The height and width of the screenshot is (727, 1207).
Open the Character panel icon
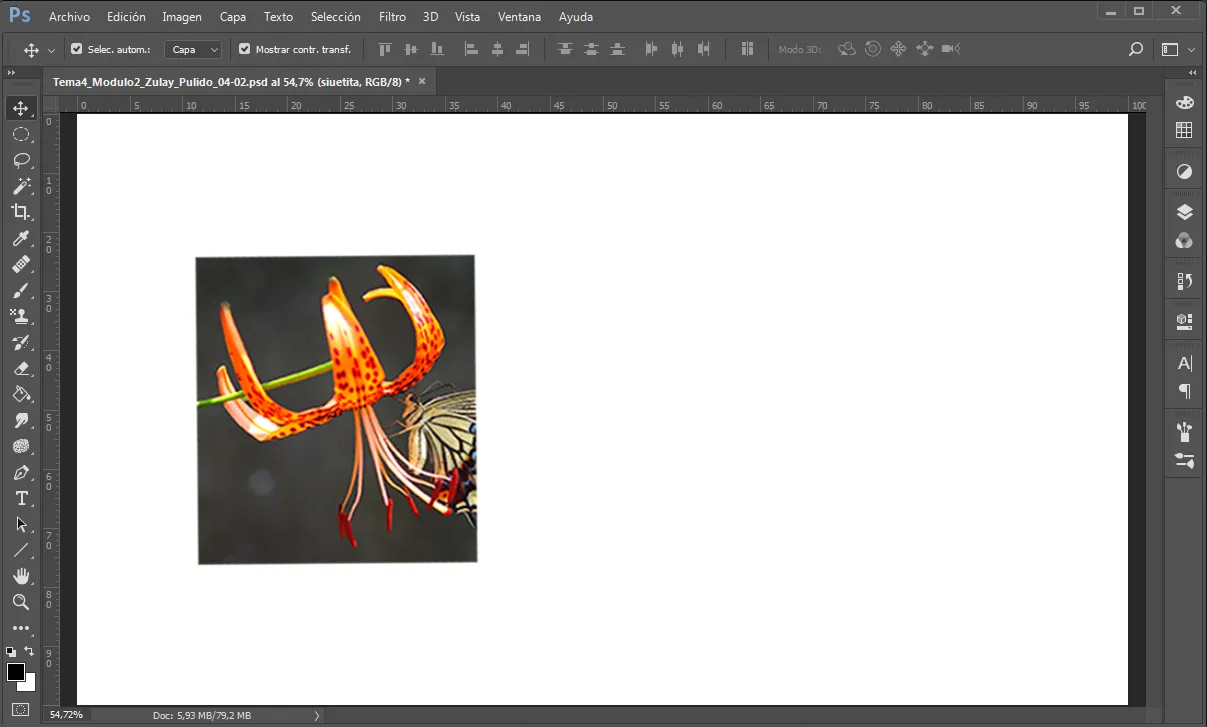[1184, 363]
